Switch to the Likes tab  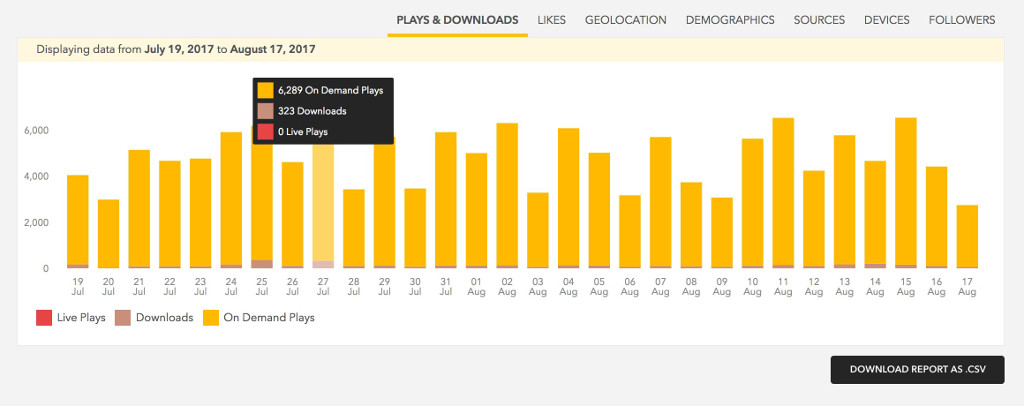click(551, 20)
